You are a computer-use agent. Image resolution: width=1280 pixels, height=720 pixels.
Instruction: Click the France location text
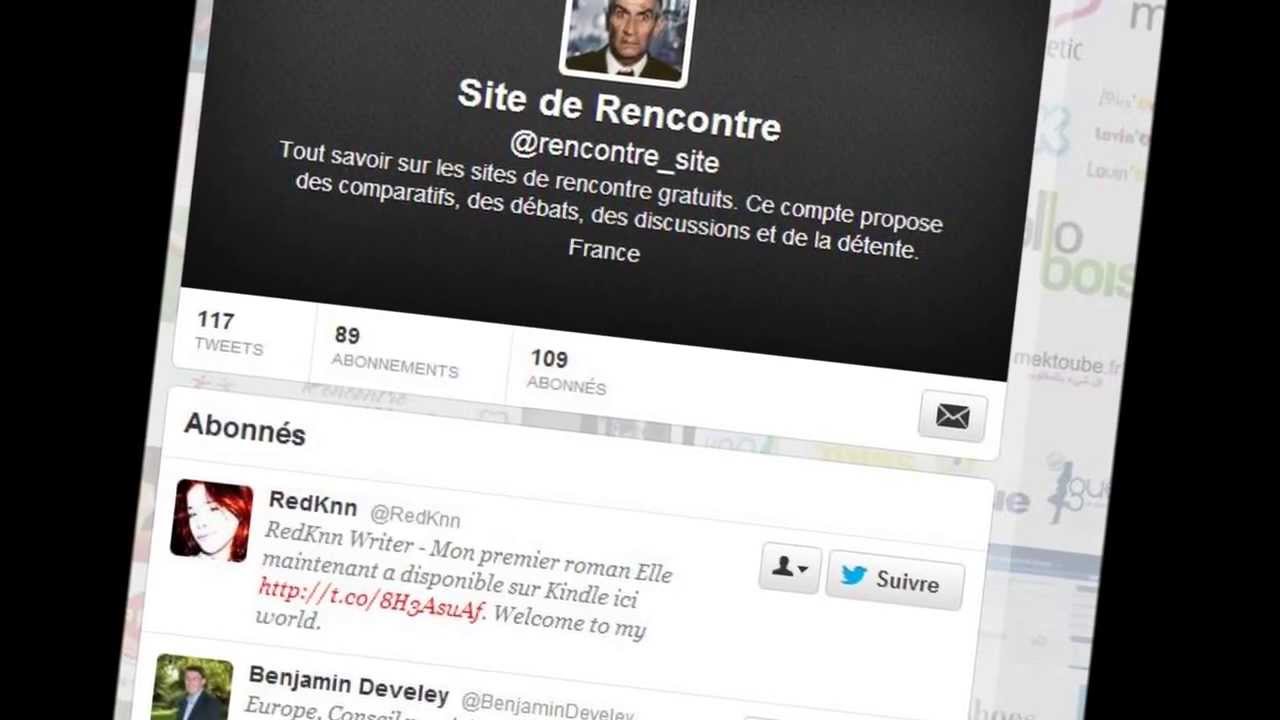click(x=604, y=250)
